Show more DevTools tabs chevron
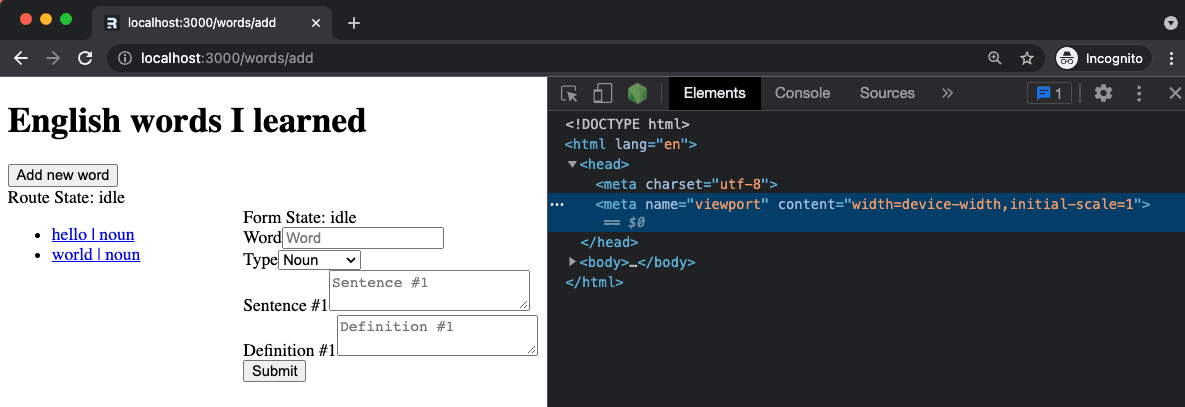1185x407 pixels. [x=947, y=93]
